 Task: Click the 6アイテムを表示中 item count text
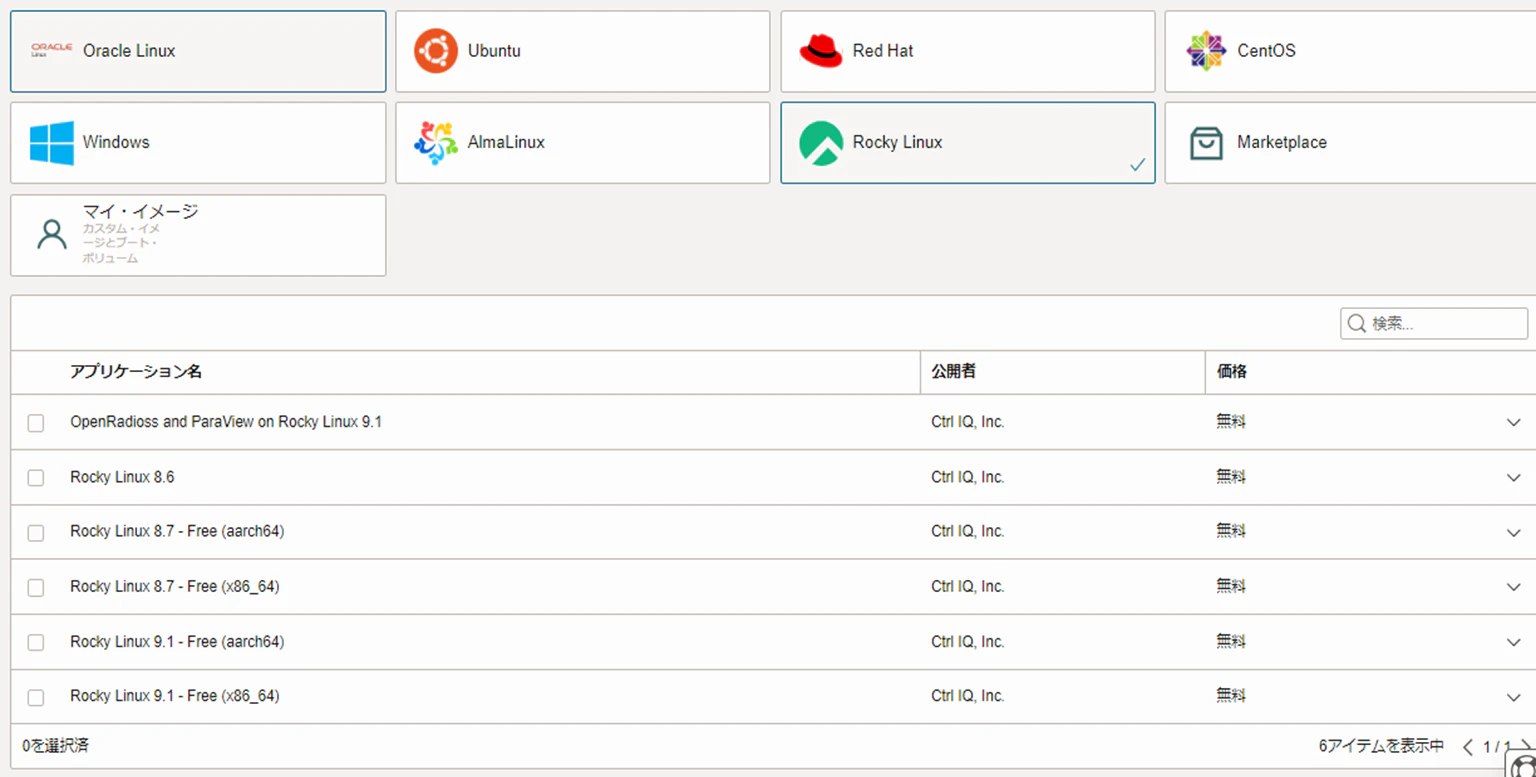[1381, 746]
